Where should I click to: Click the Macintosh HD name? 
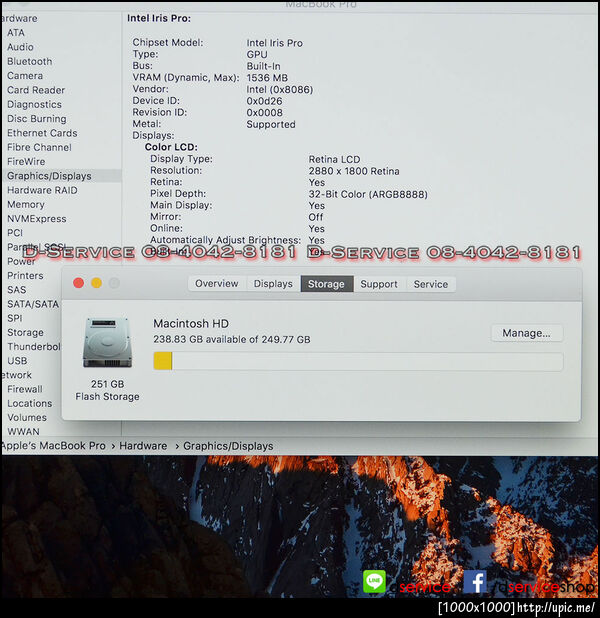191,324
